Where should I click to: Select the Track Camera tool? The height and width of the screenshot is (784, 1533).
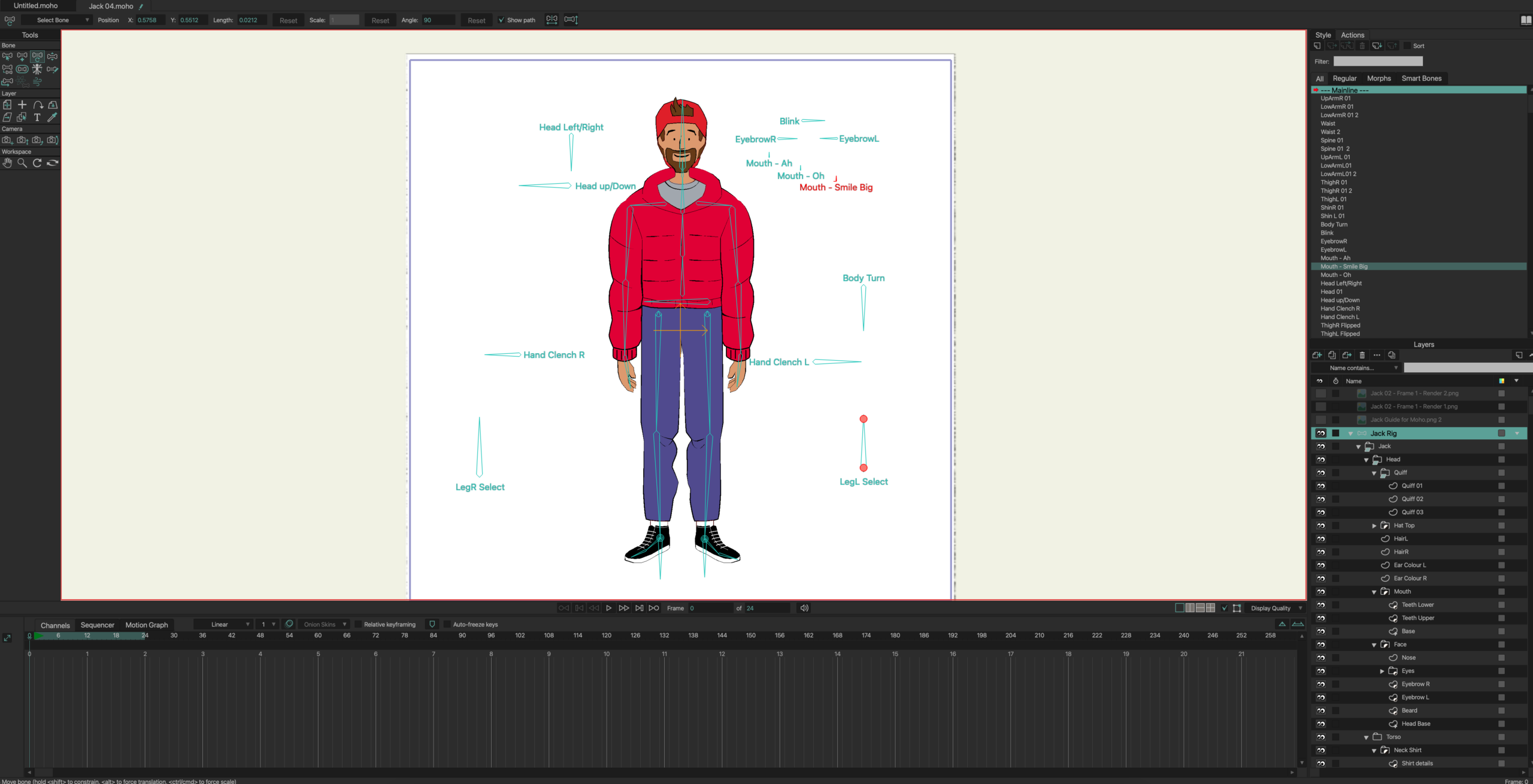point(7,140)
